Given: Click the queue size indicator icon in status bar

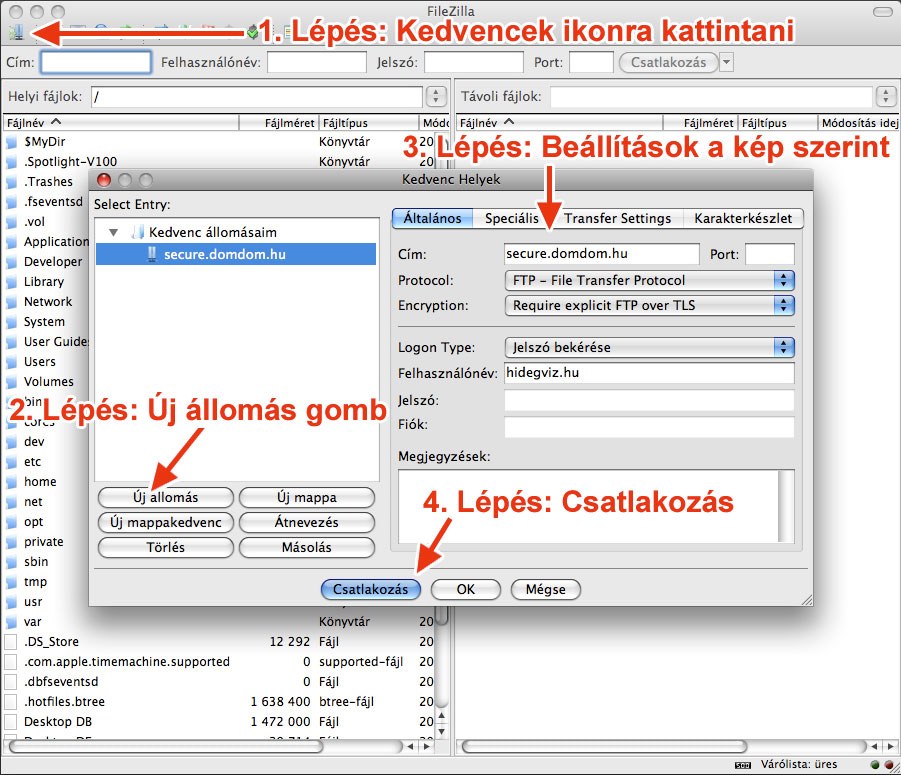Looking at the screenshot, I should (x=743, y=765).
